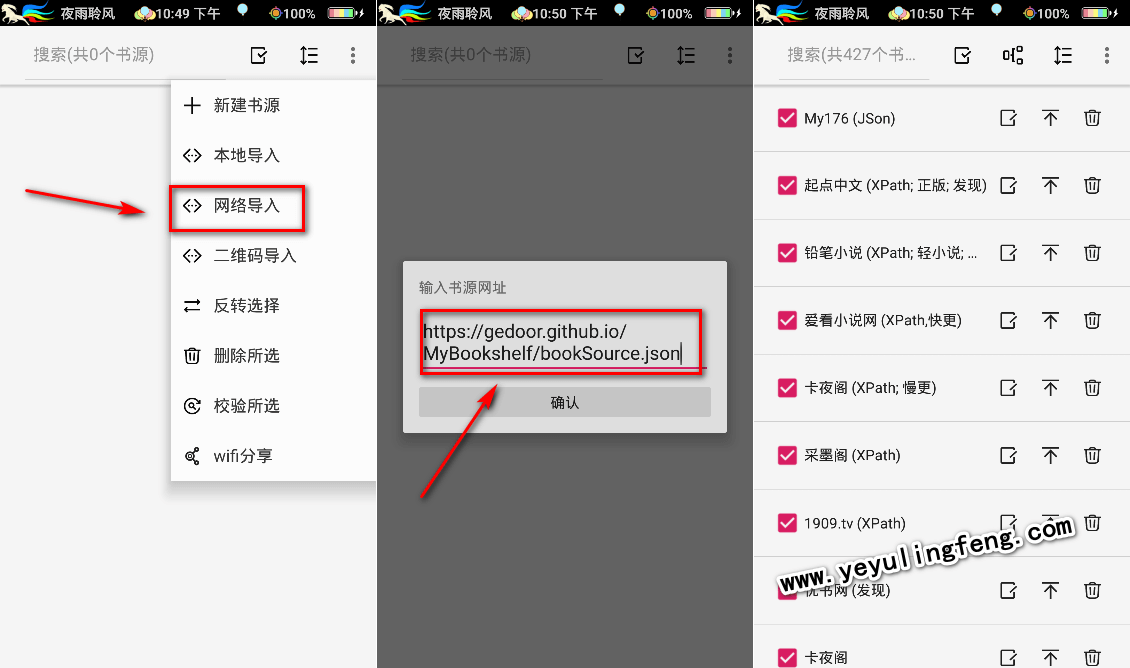Move 起点中文 source to top
The width and height of the screenshot is (1130, 668).
1051,185
